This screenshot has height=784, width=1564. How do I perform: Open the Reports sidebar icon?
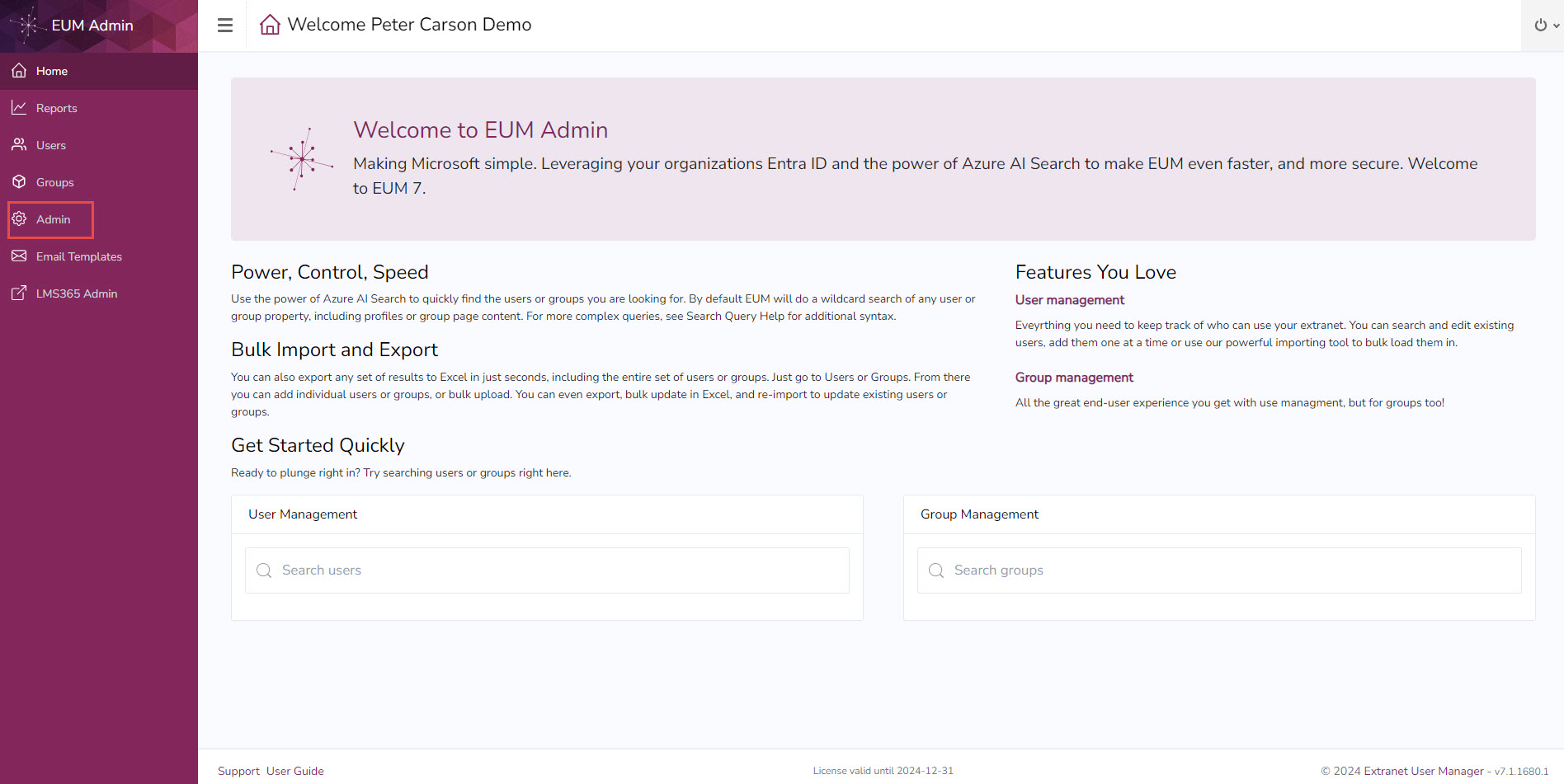19,107
